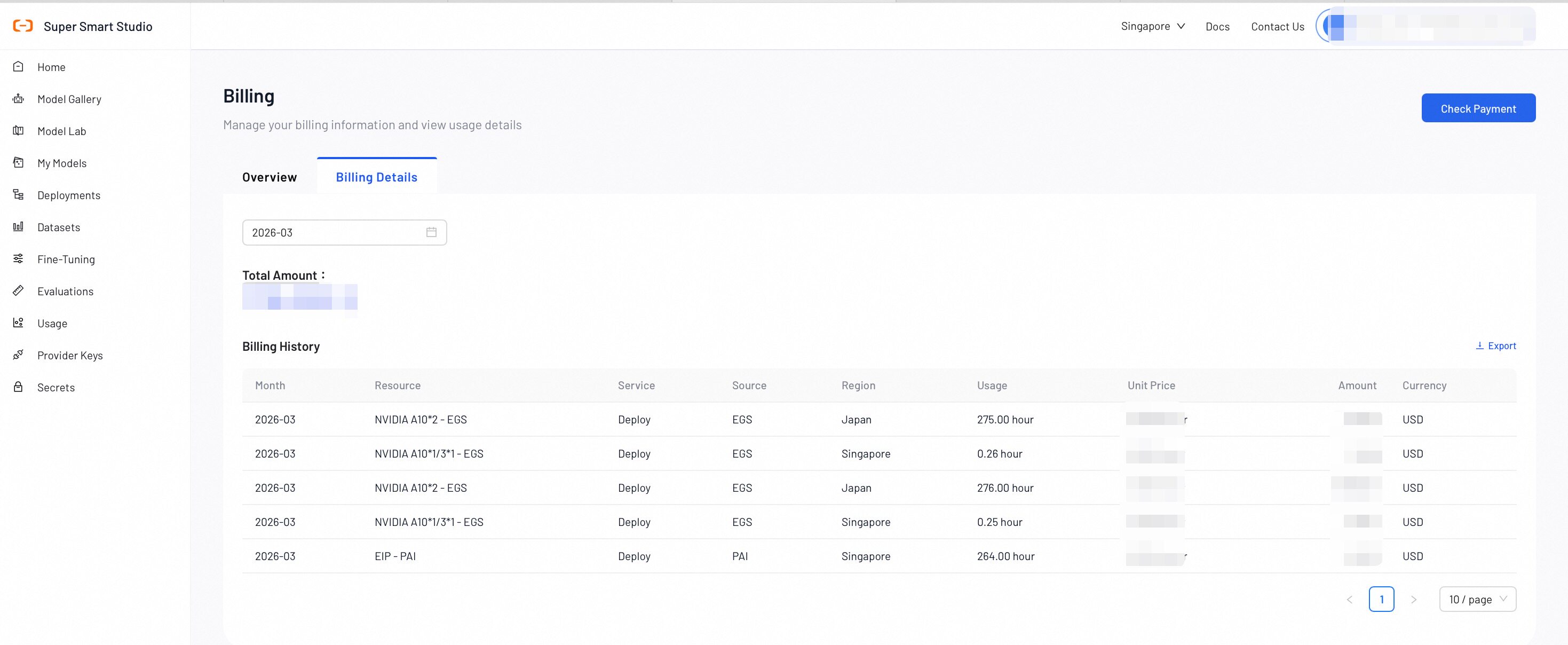Expand the Singapore region dropdown
The width and height of the screenshot is (1568, 645).
pos(1153,26)
